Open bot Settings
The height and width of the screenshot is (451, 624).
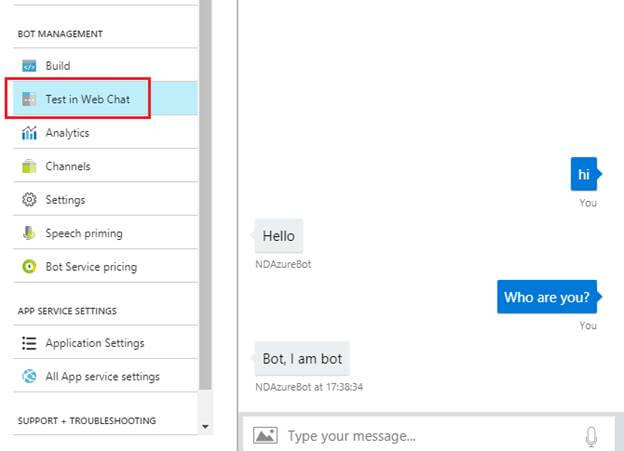[x=105, y=199]
